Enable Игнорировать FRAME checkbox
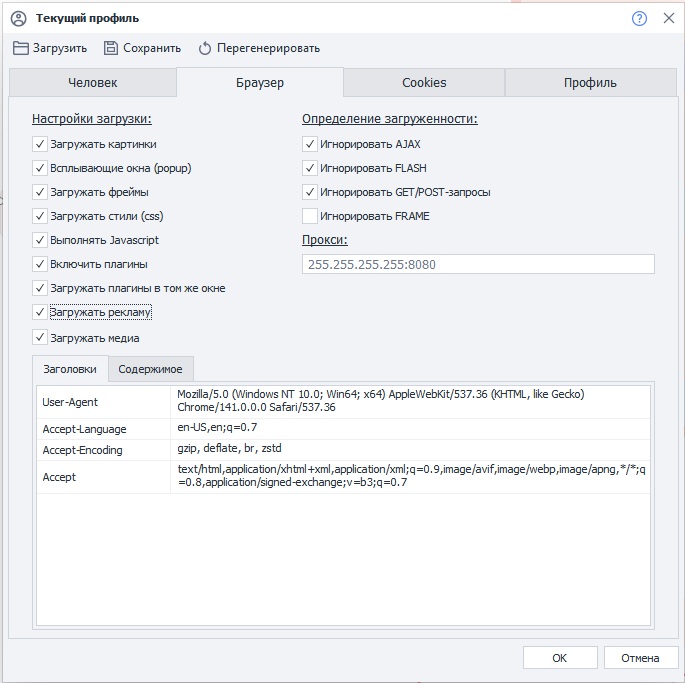Image resolution: width=685 pixels, height=683 pixels. pos(310,216)
